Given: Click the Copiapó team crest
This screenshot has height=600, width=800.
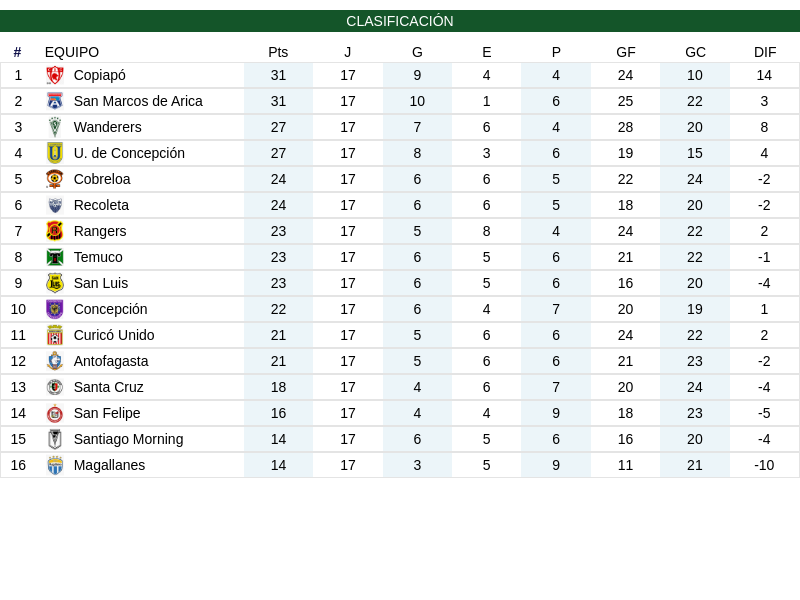Looking at the screenshot, I should point(55,76).
